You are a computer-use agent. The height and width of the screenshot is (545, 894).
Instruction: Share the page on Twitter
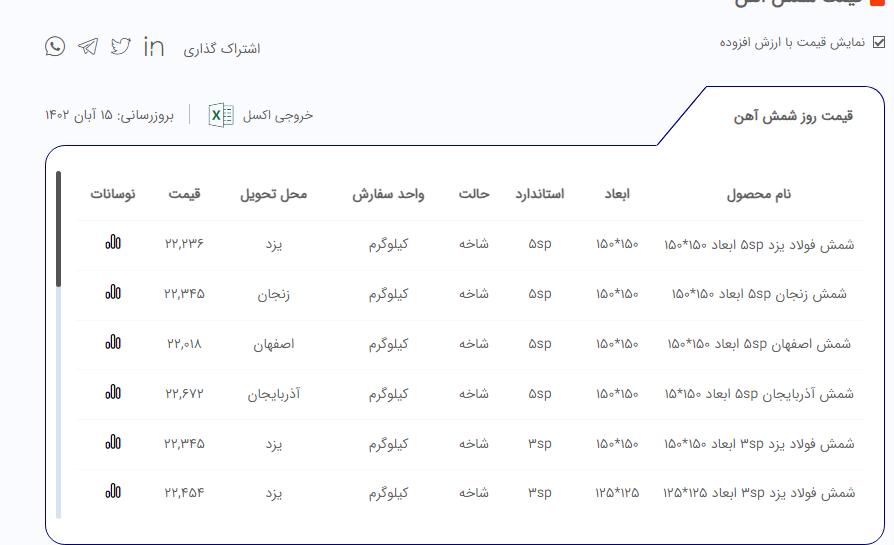tap(121, 46)
